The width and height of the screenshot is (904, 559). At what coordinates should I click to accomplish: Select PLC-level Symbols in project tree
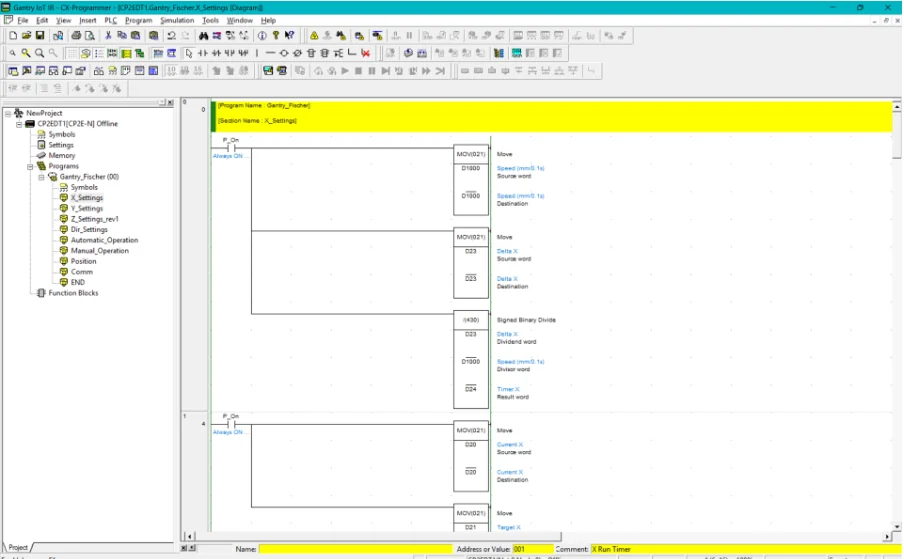point(61,134)
